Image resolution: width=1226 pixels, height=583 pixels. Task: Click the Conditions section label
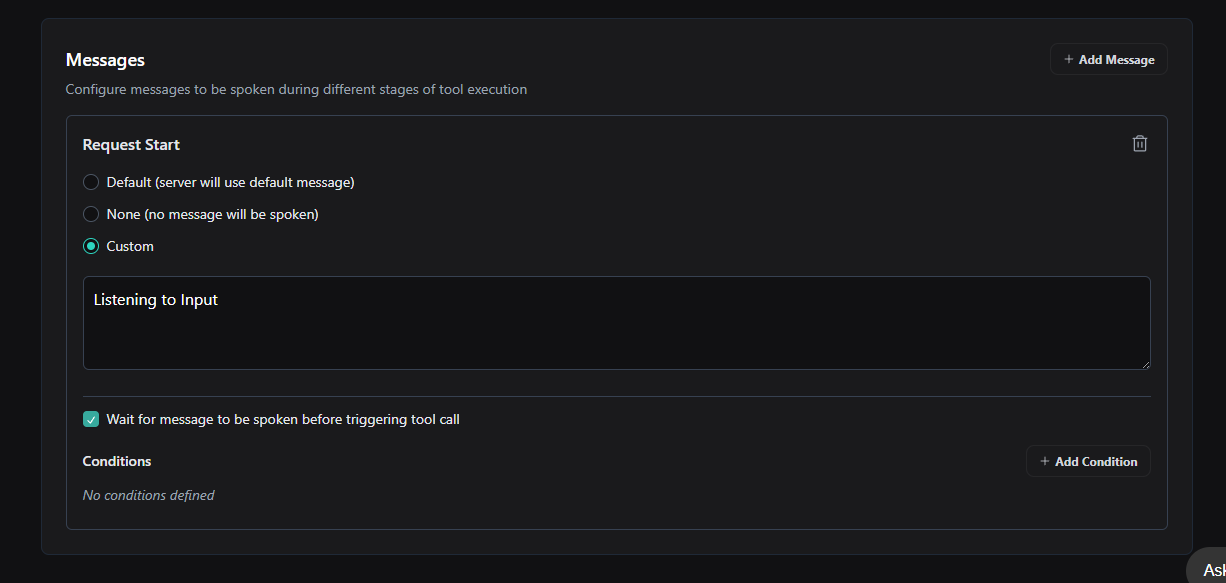click(117, 462)
